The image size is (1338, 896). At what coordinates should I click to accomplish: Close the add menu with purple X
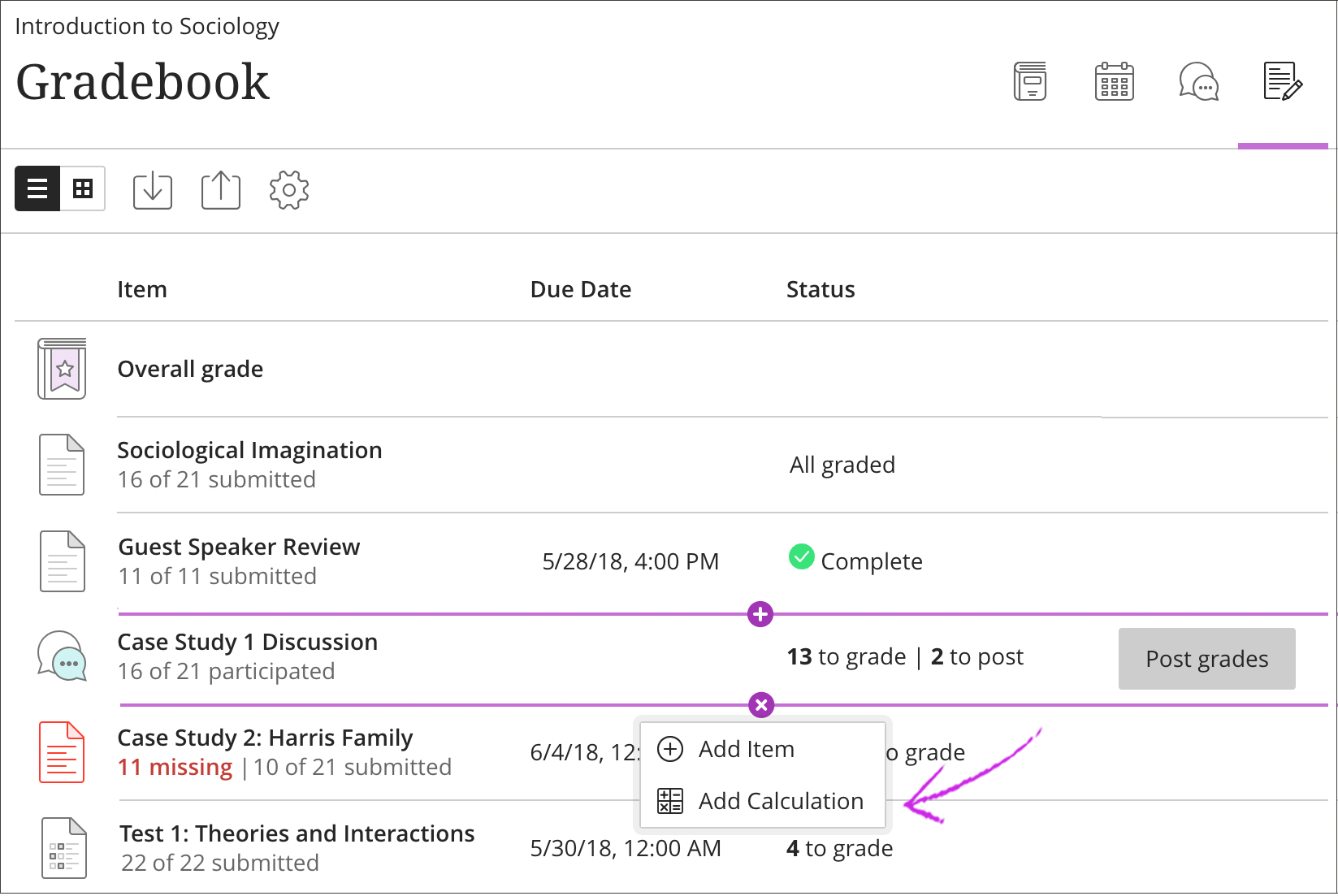[761, 705]
